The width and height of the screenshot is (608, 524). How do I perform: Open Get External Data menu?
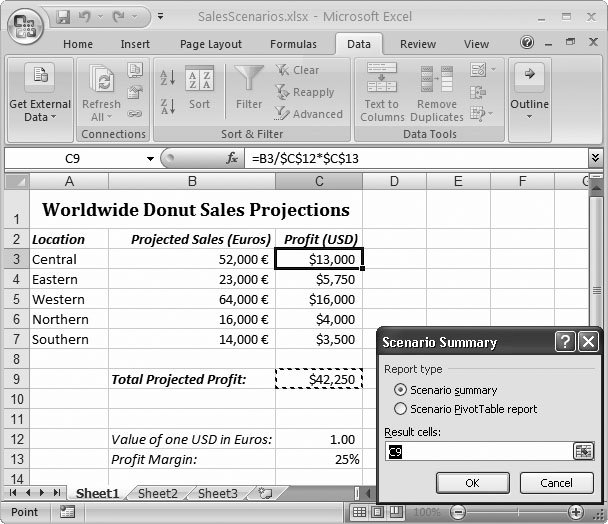(40, 93)
